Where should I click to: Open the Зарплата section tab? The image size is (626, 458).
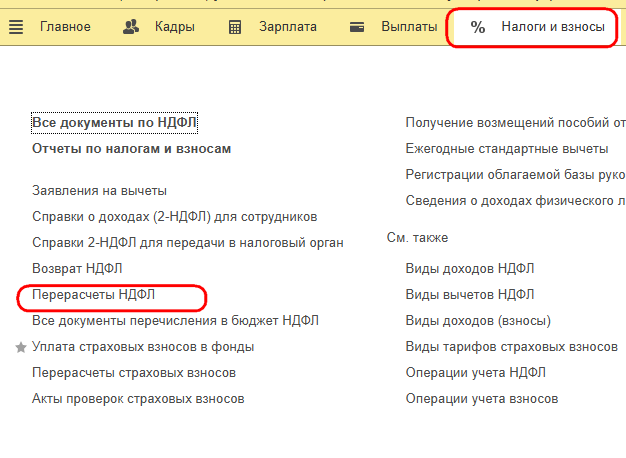point(288,27)
